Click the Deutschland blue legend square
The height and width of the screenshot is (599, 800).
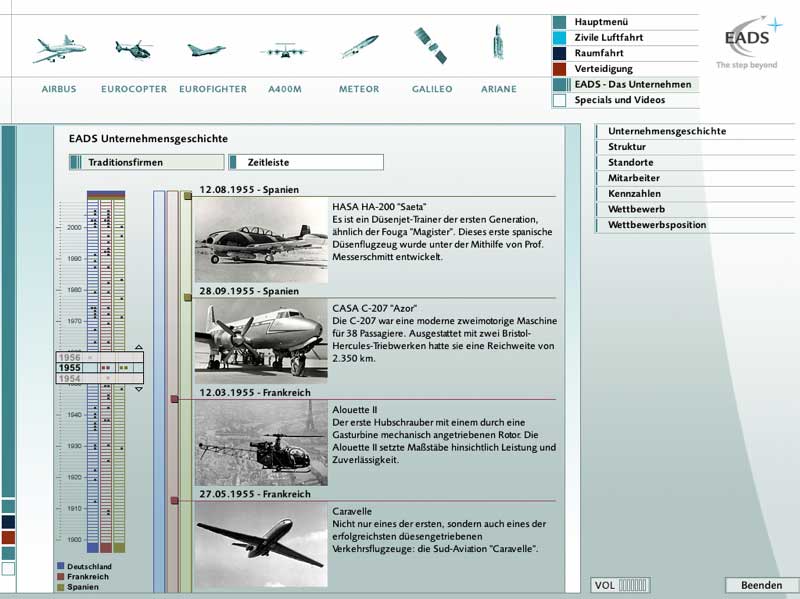click(x=61, y=566)
